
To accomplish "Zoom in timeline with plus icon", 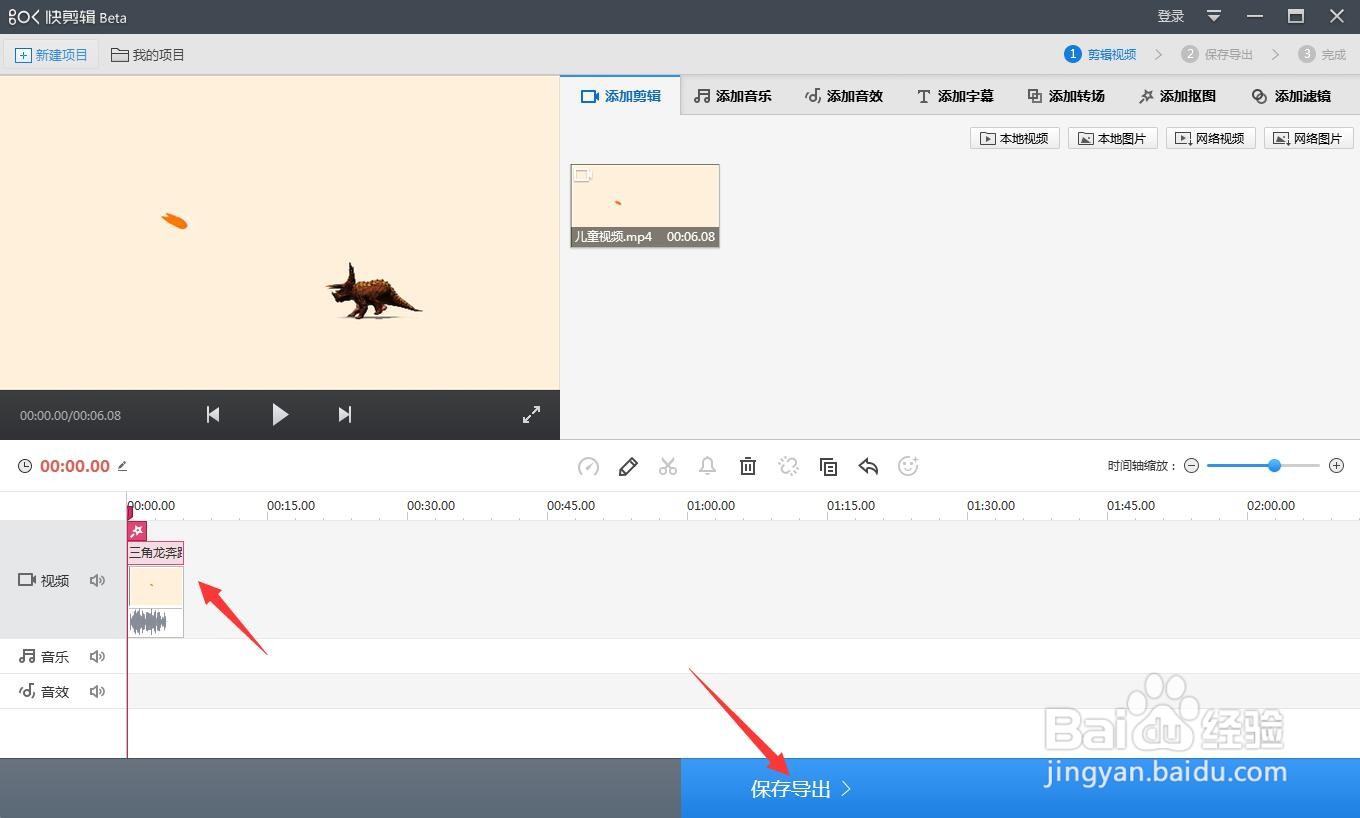I will pos(1337,466).
